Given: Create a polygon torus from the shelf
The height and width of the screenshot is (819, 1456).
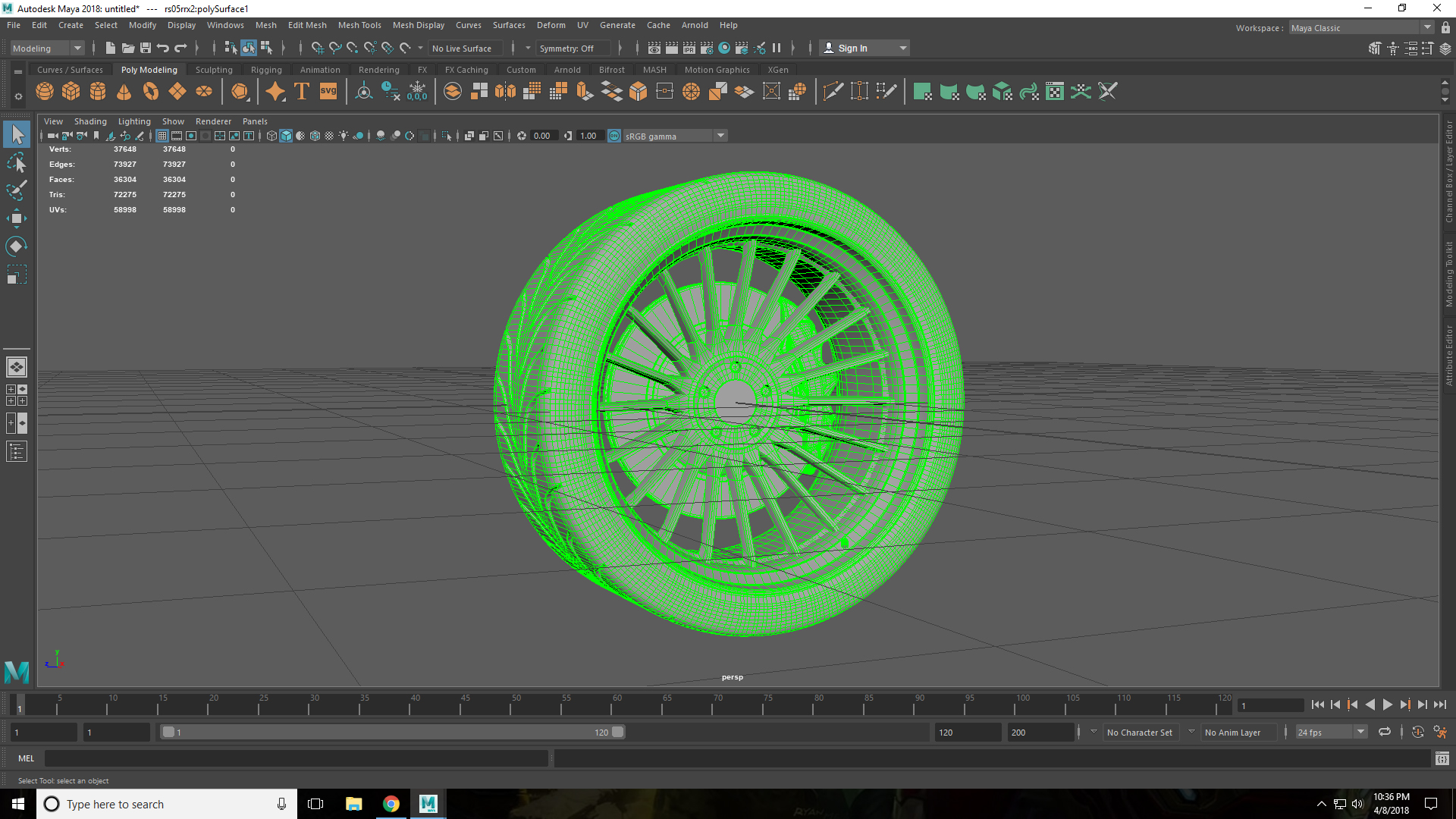Looking at the screenshot, I should point(151,92).
